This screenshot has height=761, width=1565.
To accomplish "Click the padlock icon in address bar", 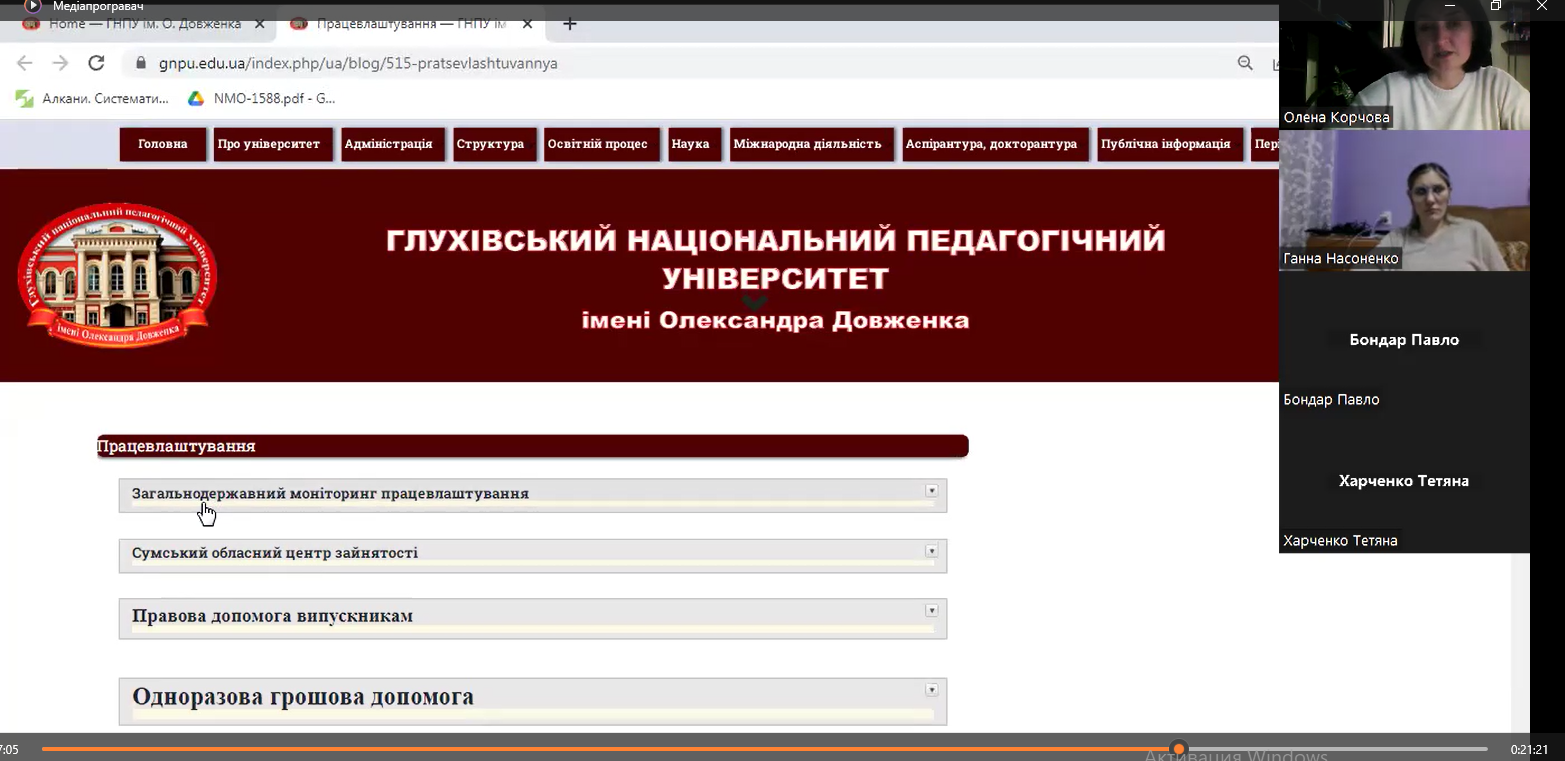I will click(x=141, y=63).
